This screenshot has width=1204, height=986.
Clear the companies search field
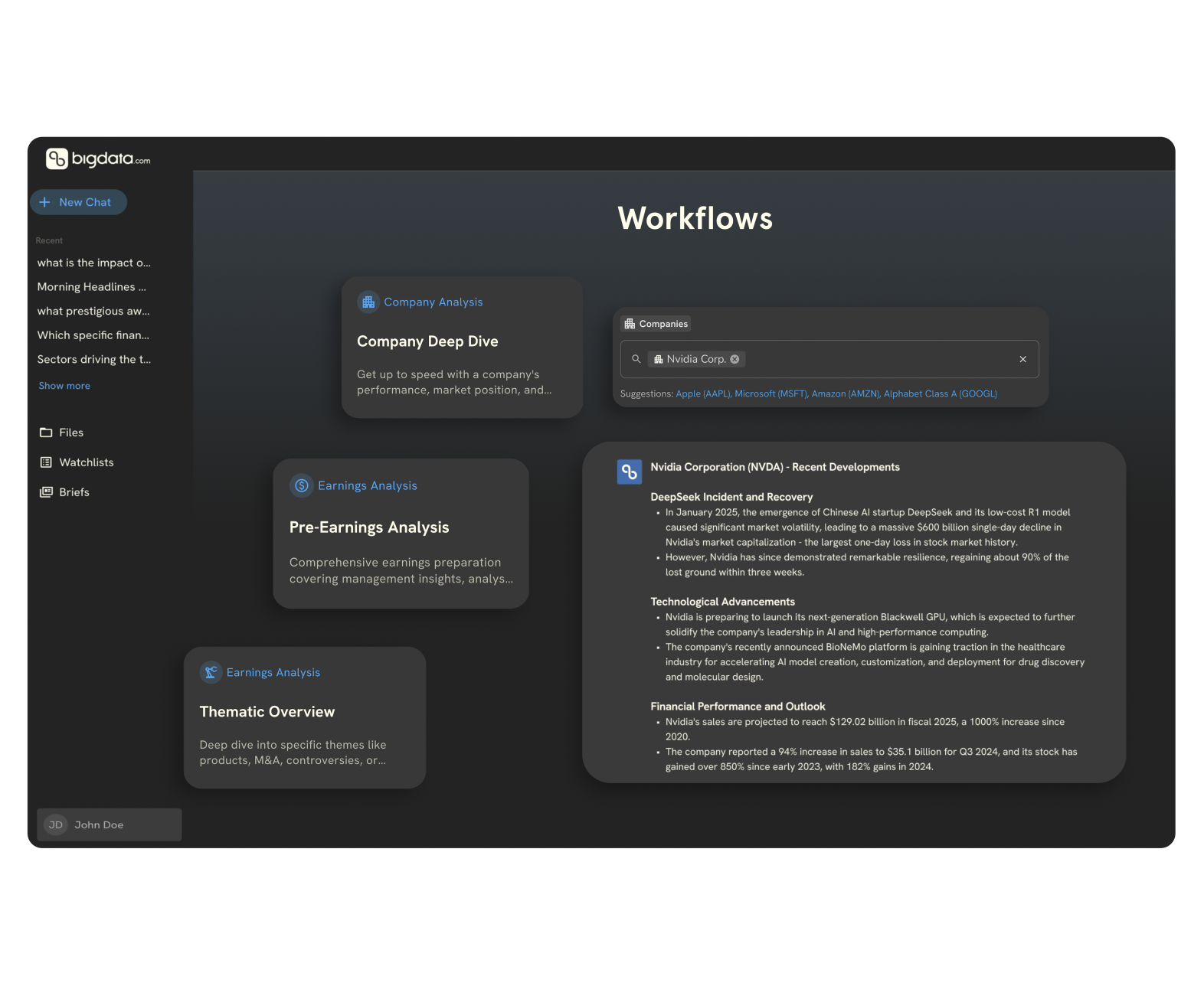click(1022, 359)
